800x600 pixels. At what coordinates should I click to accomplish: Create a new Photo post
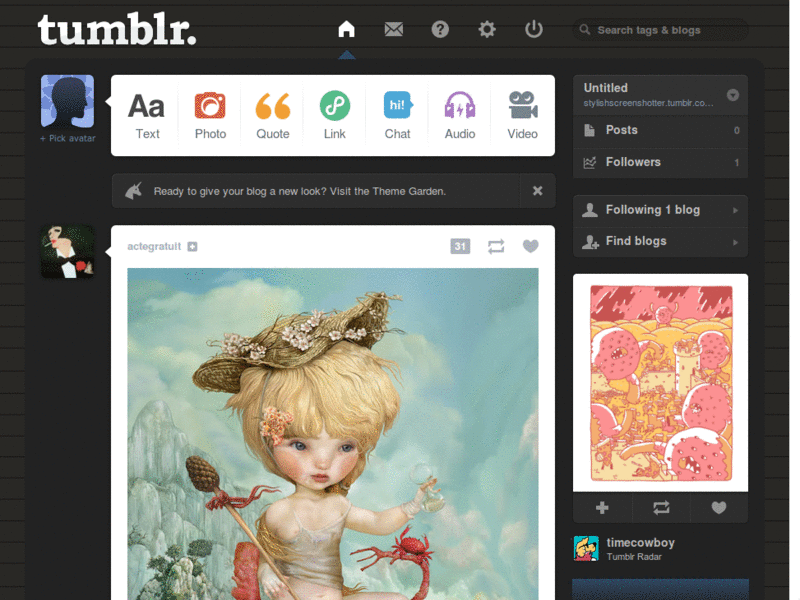210,116
